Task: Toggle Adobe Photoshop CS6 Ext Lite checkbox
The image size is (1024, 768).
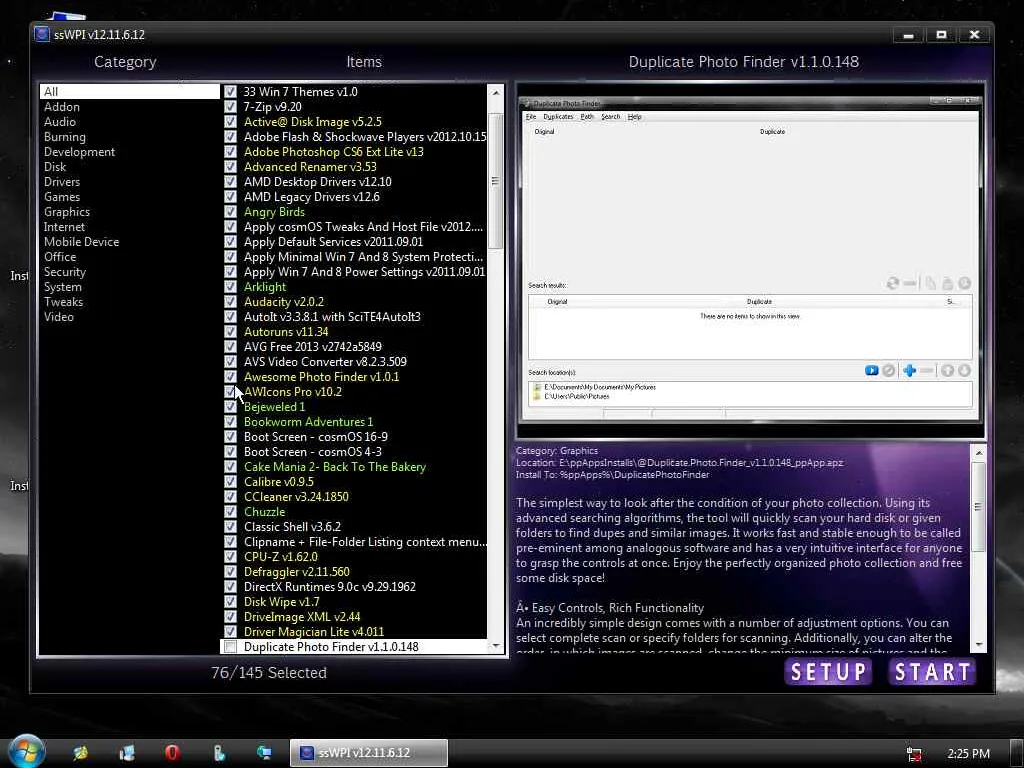Action: click(x=231, y=152)
